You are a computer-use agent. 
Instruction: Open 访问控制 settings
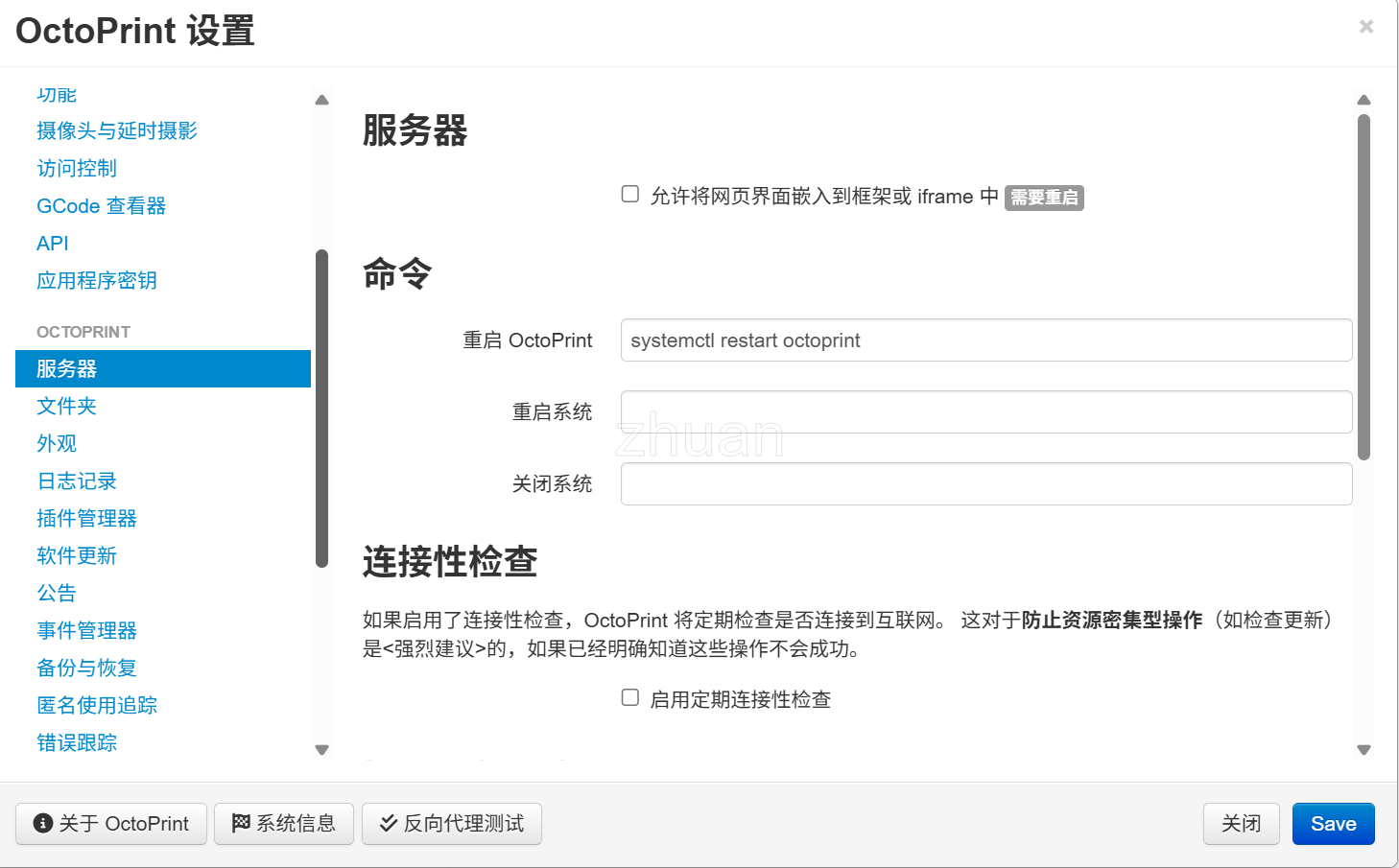pyautogui.click(x=77, y=168)
